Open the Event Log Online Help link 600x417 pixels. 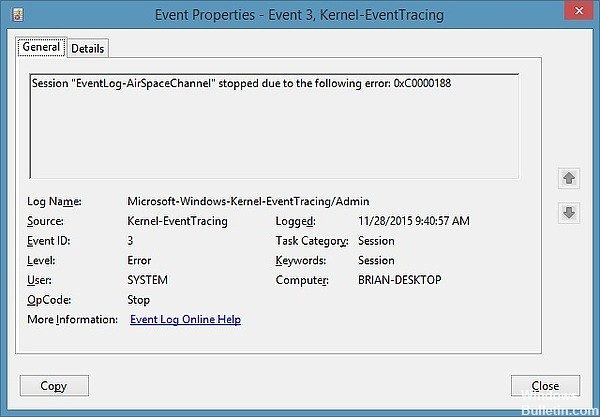click(186, 319)
